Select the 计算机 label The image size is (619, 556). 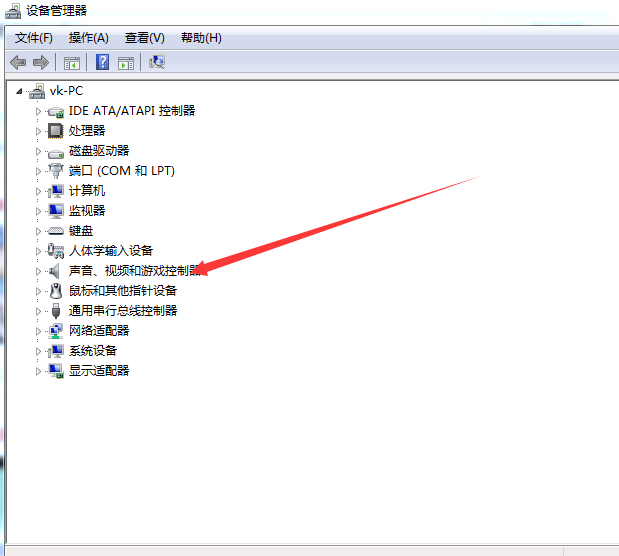point(87,191)
